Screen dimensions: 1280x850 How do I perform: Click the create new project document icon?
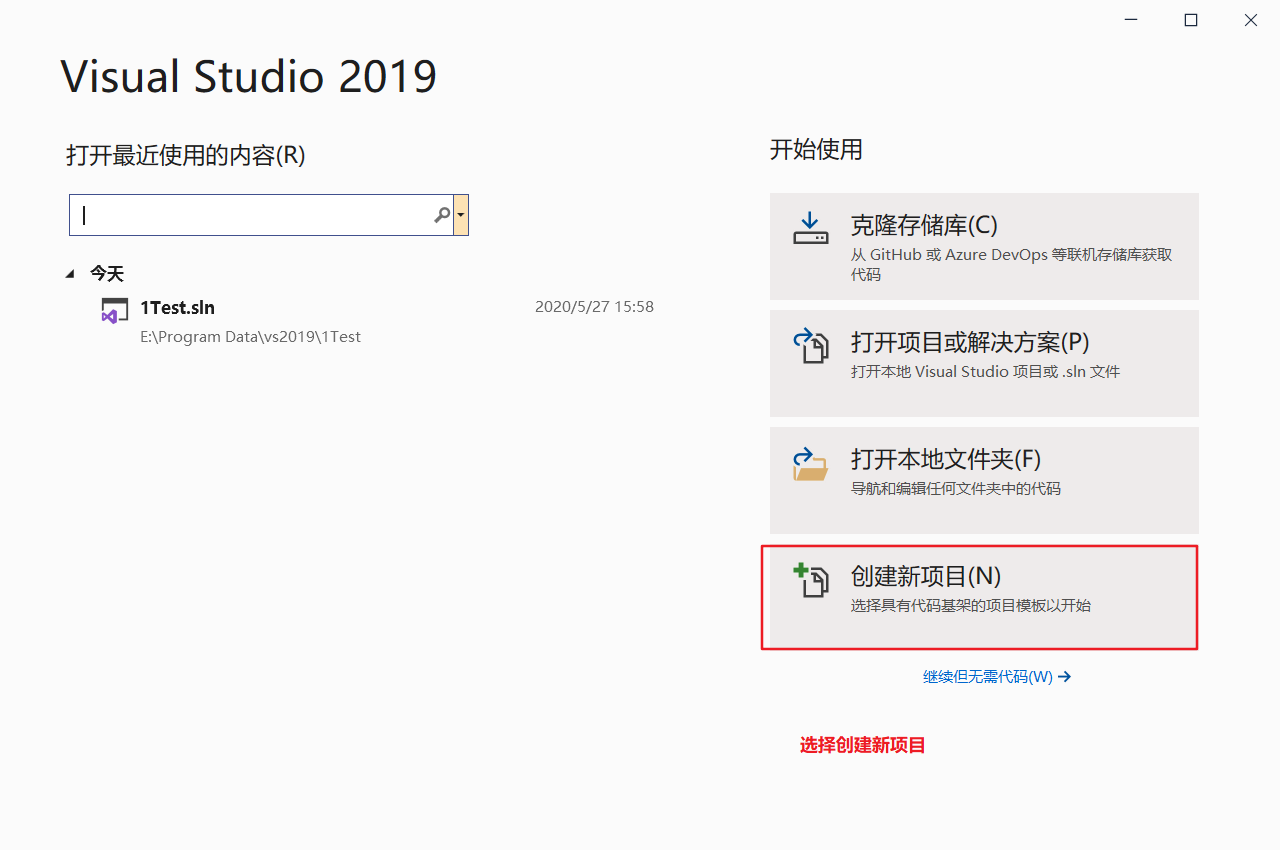[811, 583]
